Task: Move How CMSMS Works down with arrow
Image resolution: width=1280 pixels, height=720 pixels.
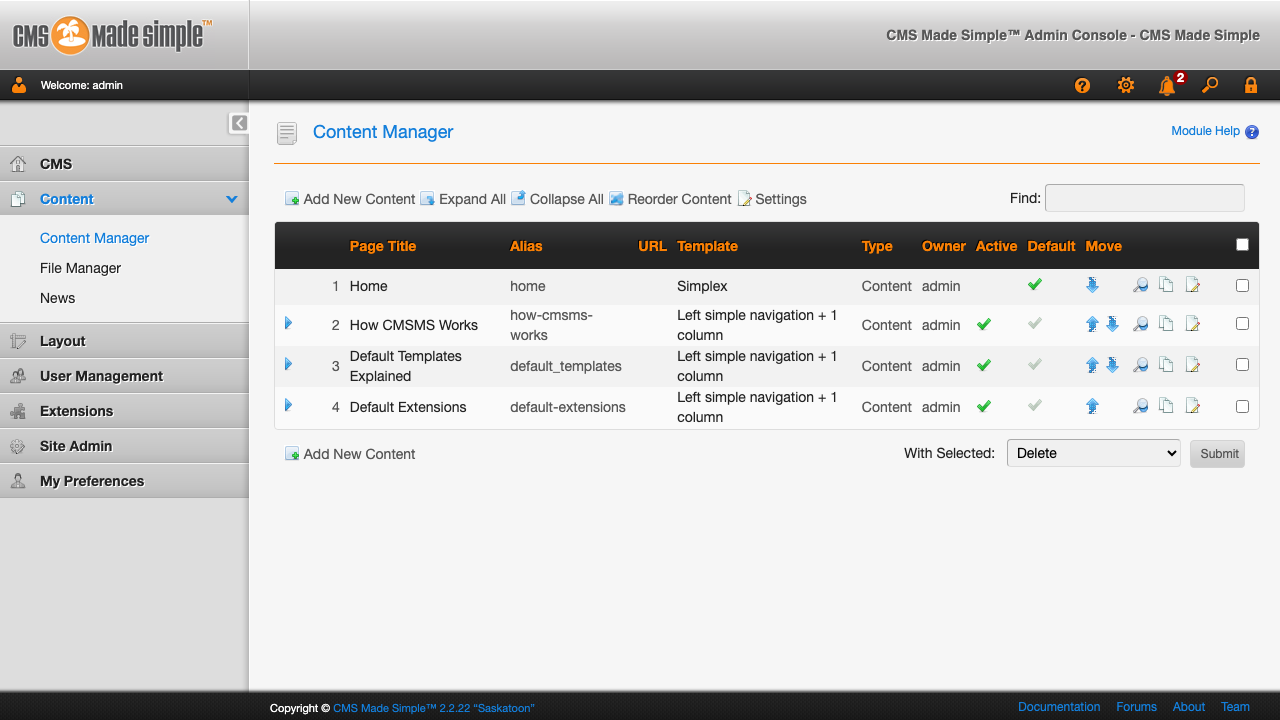Action: pos(1112,324)
